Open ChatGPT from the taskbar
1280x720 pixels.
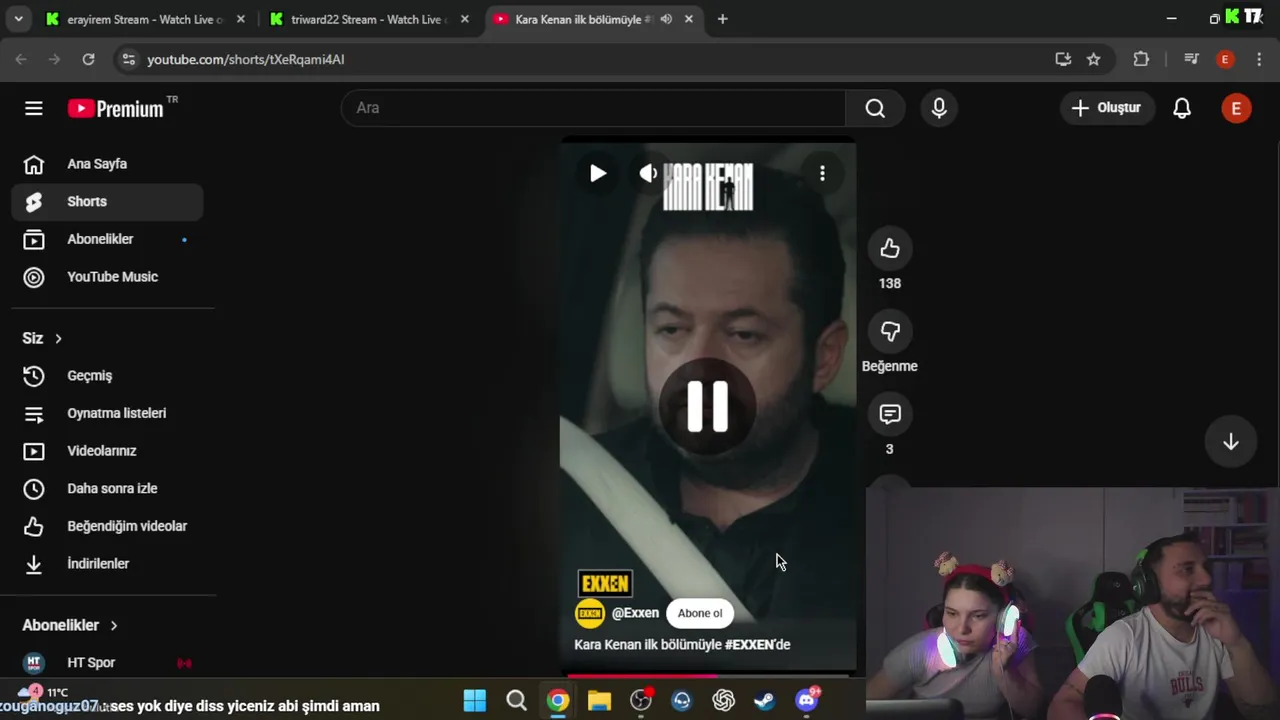coord(724,700)
